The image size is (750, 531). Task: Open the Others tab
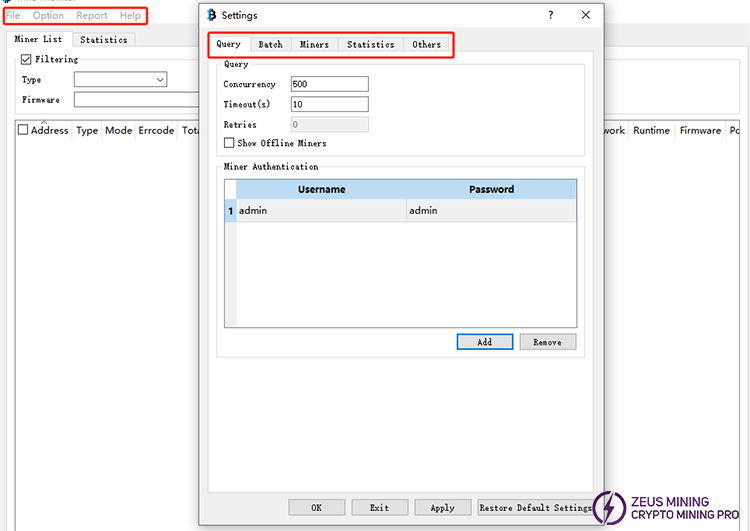pyautogui.click(x=426, y=44)
